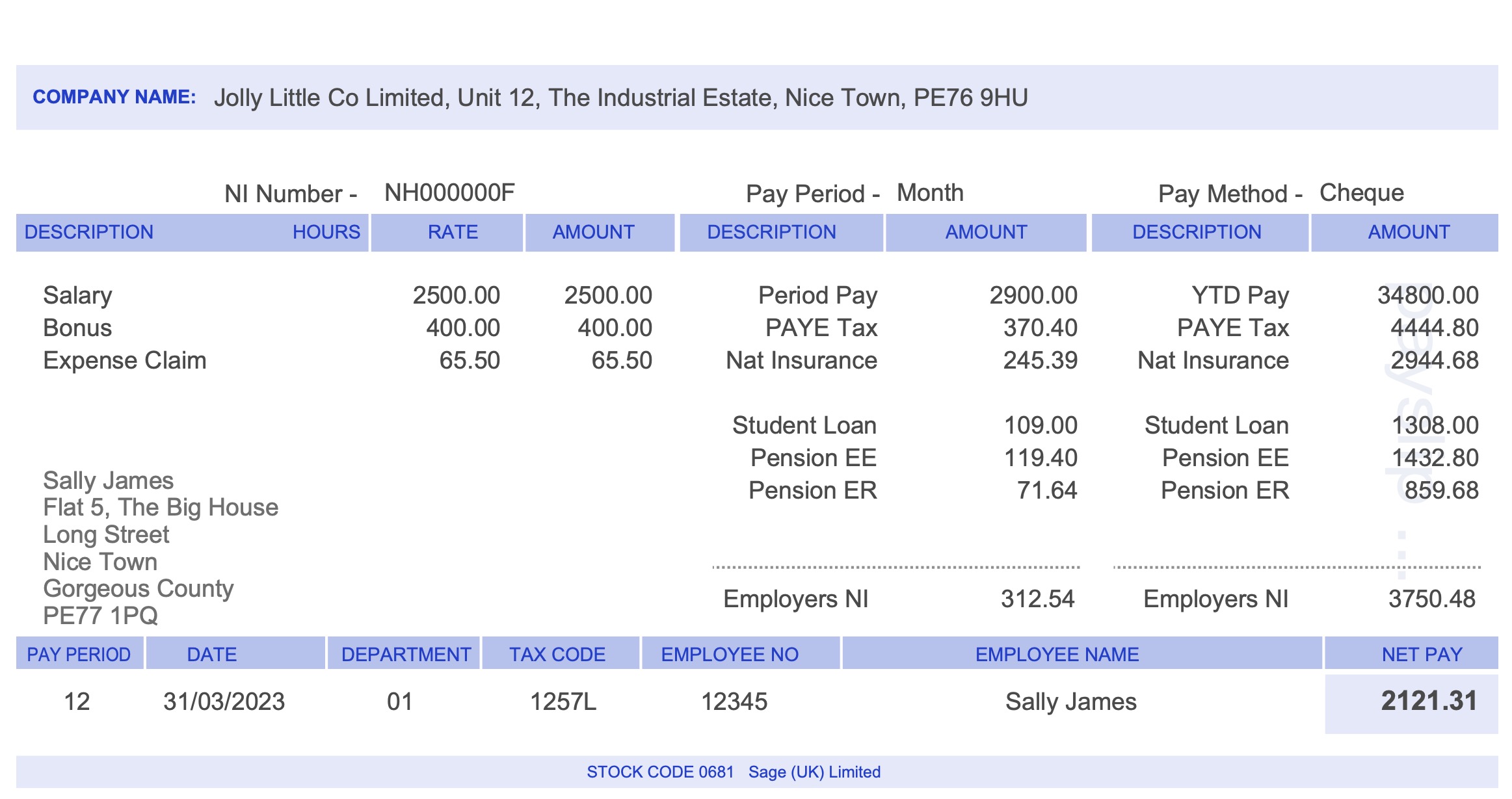Click the Sage (UK) Limited footer text
Image resolution: width=1512 pixels, height=799 pixels.
(814, 772)
